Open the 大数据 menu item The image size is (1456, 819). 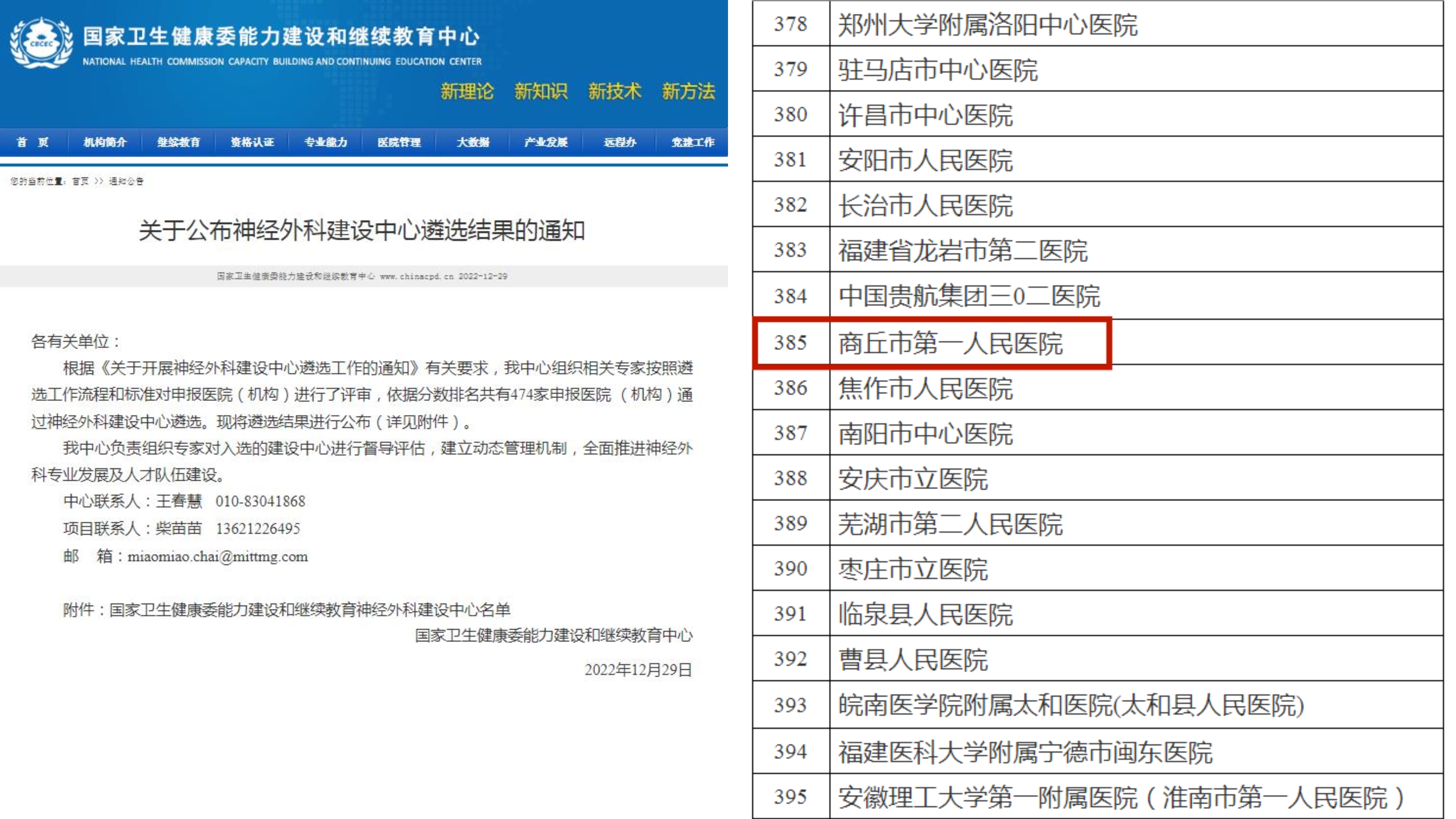pyautogui.click(x=472, y=143)
